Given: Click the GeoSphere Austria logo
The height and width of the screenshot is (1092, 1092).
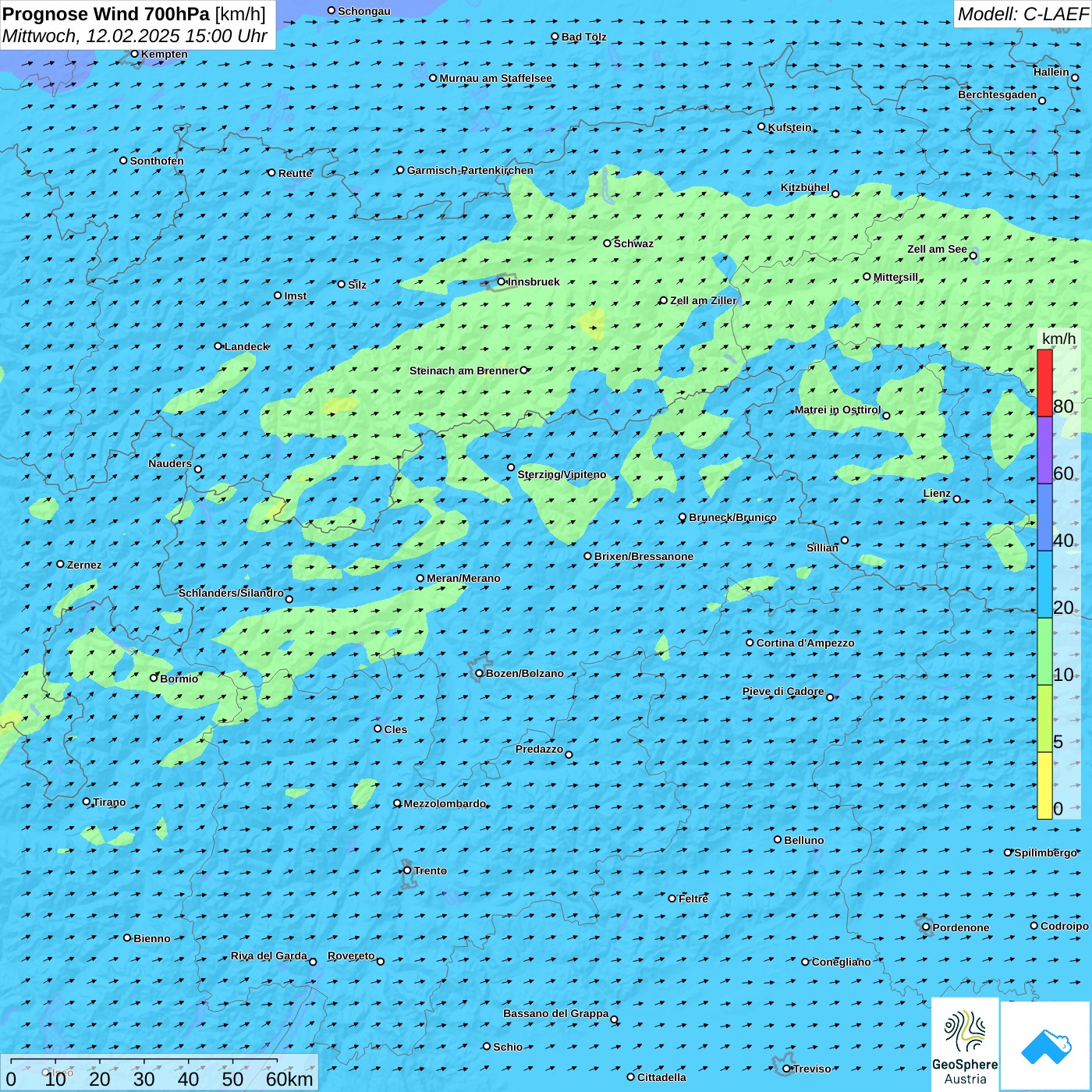Looking at the screenshot, I should pyautogui.click(x=965, y=1044).
